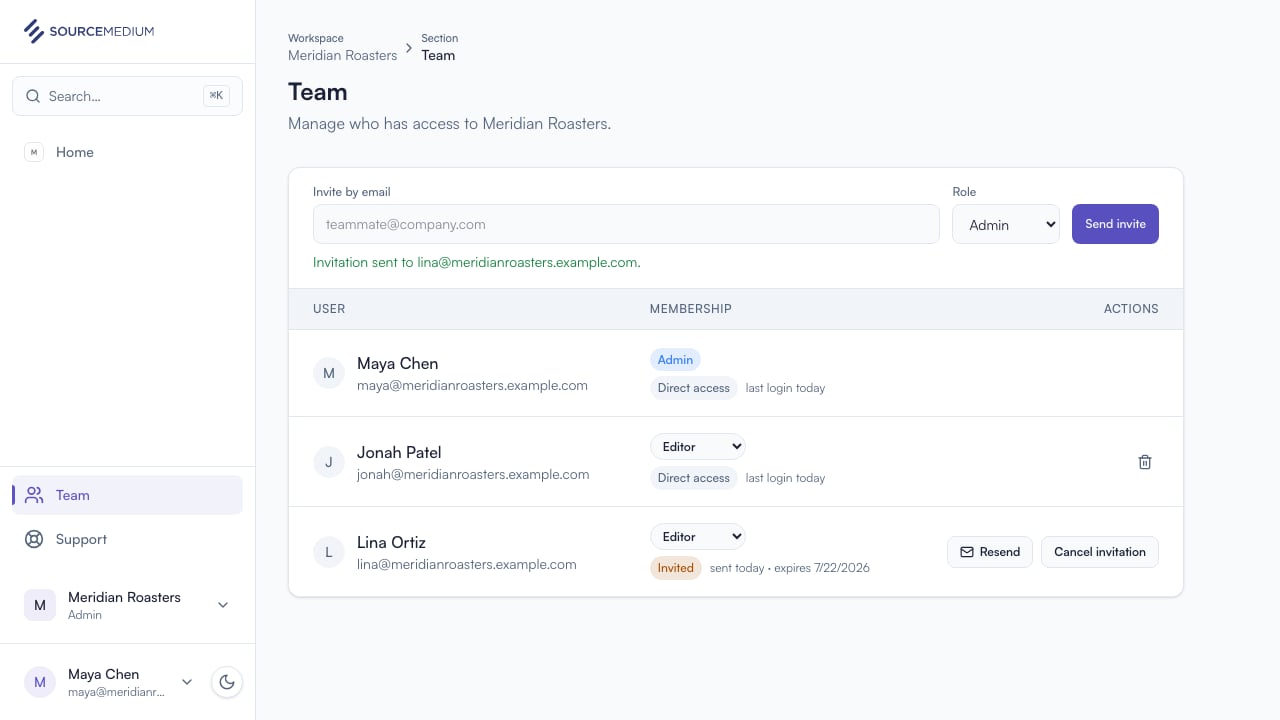The image size is (1280, 720).
Task: Go to Home in the sidebar
Action: coord(127,152)
